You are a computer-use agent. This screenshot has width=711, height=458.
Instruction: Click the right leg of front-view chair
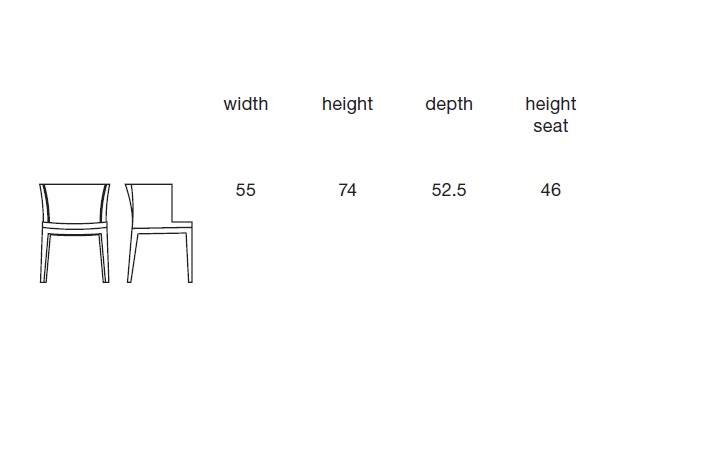(x=105, y=256)
